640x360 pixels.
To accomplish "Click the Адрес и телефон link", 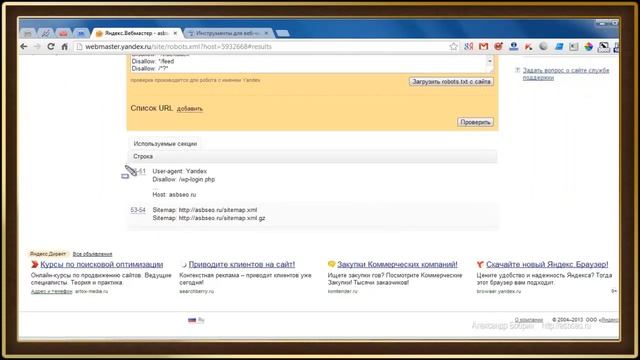I will click(51, 291).
